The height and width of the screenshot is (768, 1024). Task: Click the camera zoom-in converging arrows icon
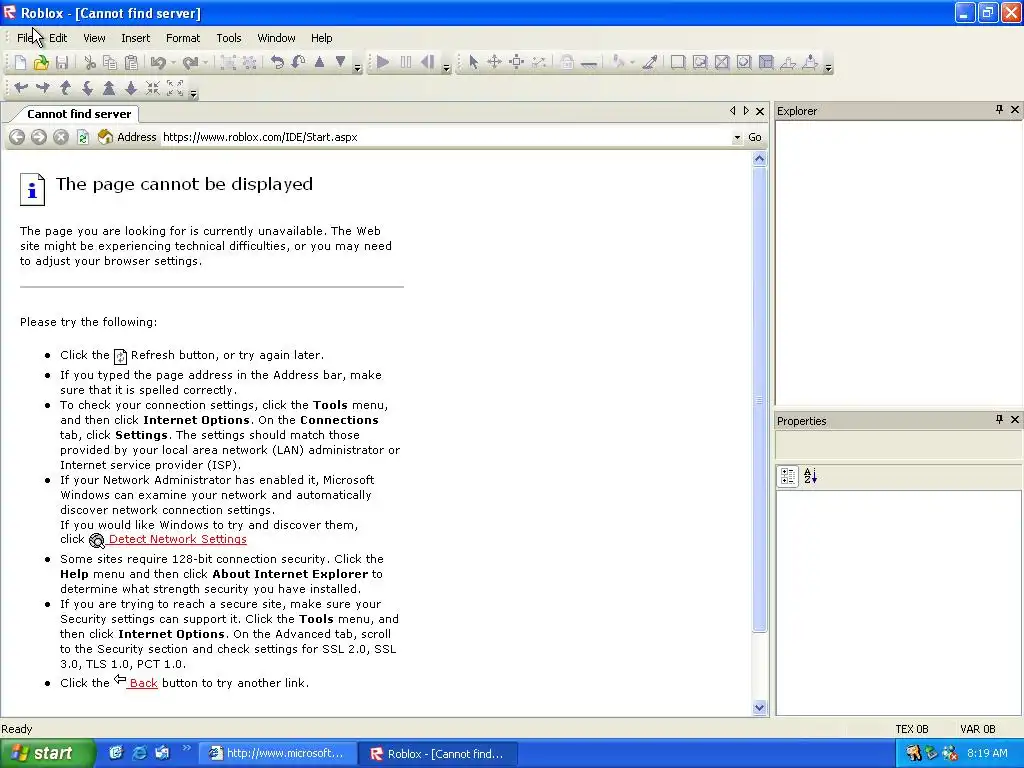tap(153, 88)
